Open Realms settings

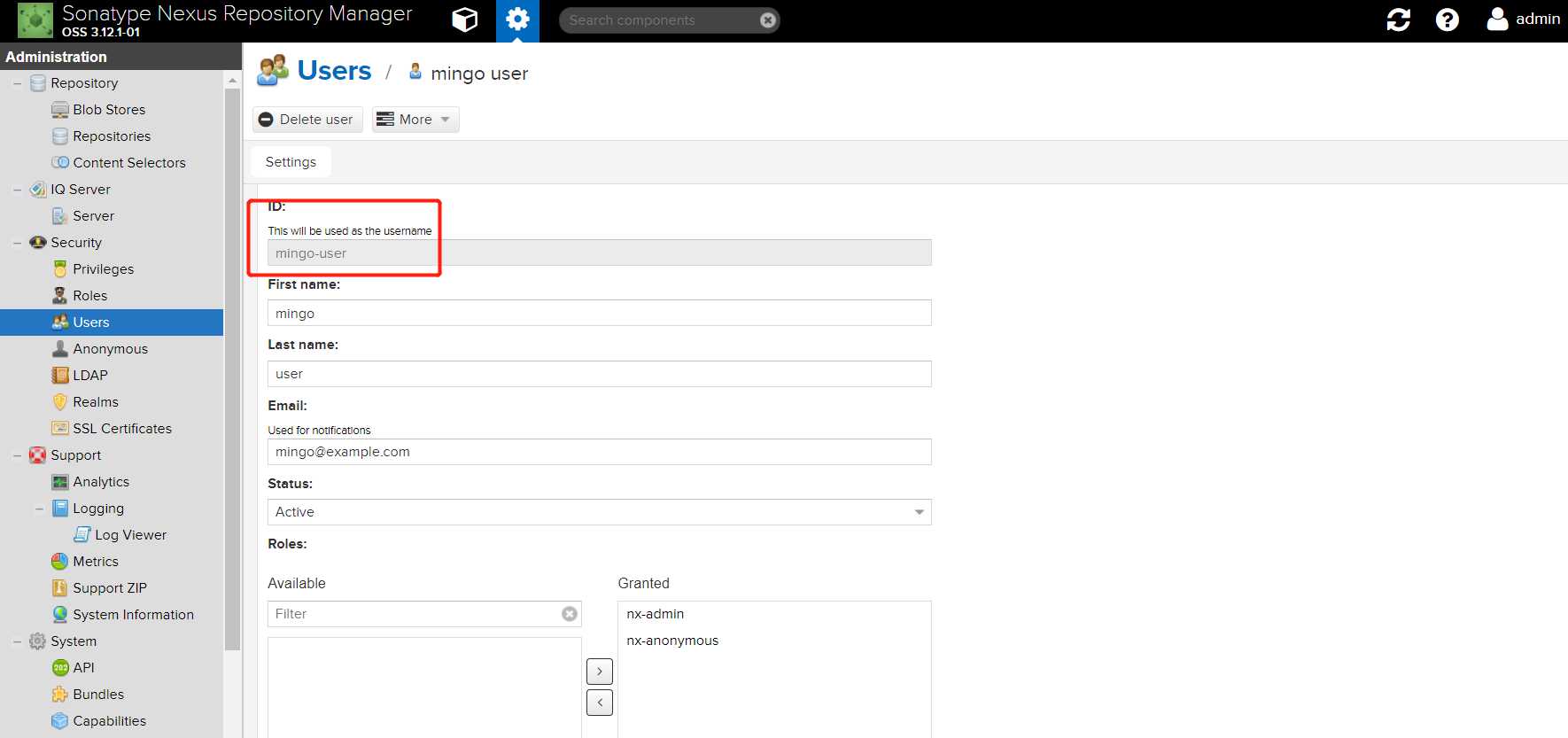pyautogui.click(x=95, y=402)
